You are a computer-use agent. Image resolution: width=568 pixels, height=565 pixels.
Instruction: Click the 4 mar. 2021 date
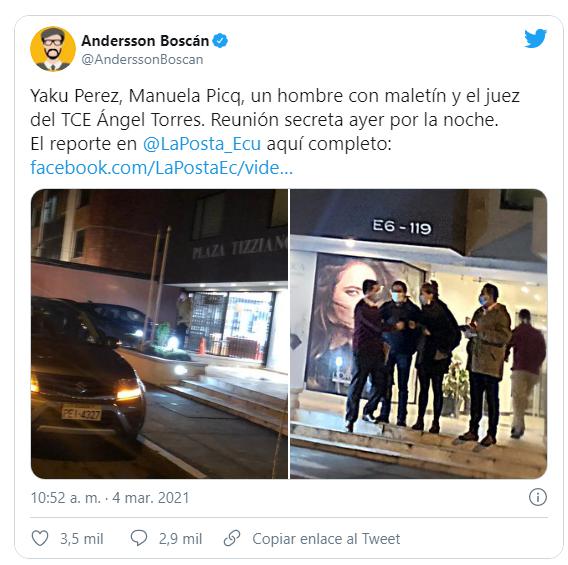click(151, 498)
